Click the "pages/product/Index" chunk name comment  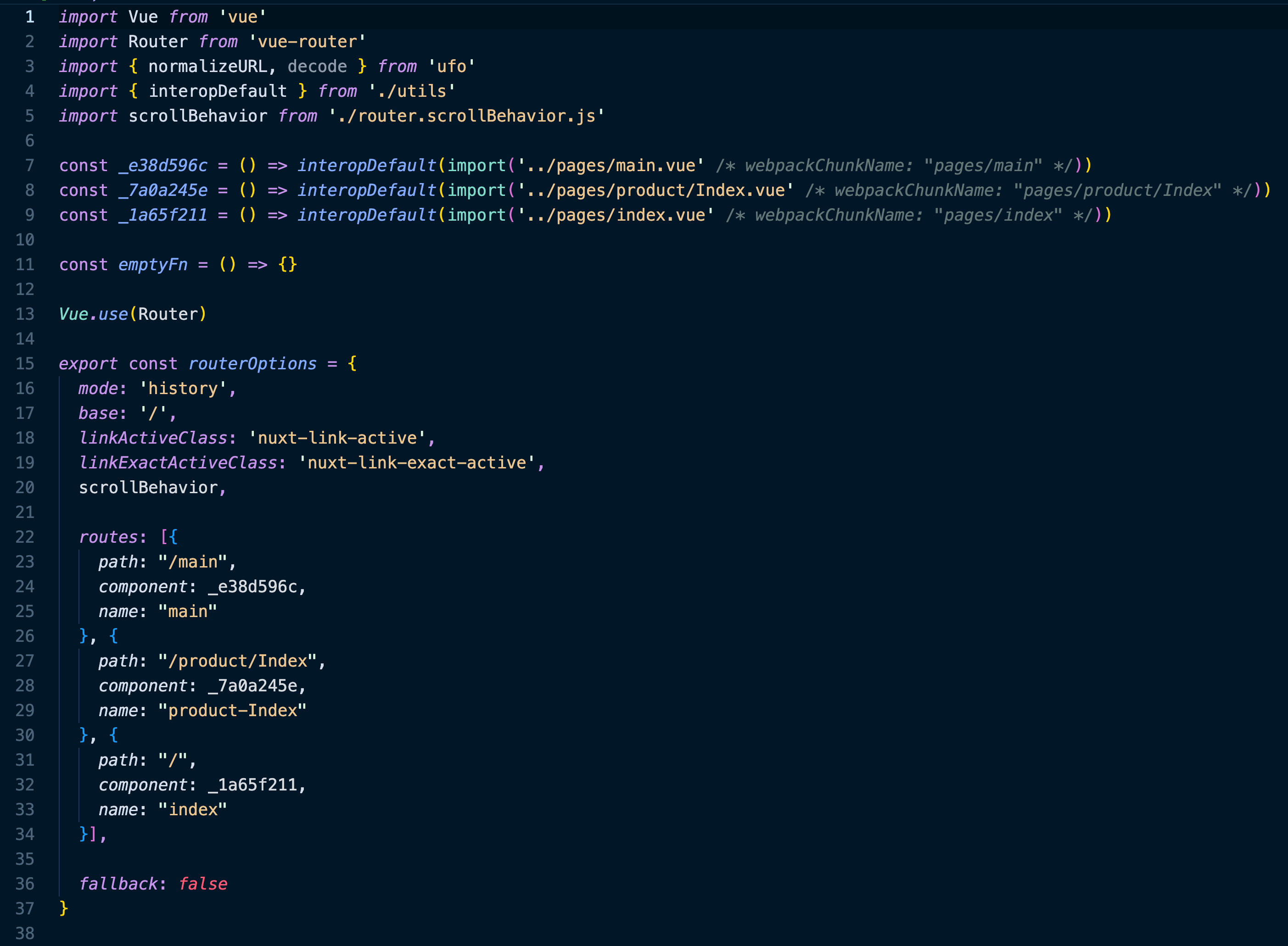[x=1117, y=190]
